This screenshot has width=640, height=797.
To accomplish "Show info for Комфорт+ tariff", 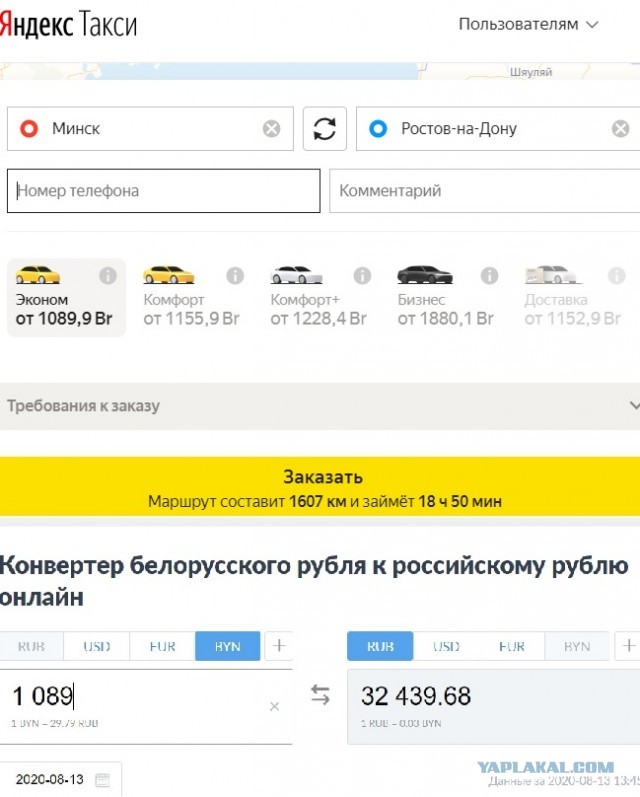I will 362,275.
